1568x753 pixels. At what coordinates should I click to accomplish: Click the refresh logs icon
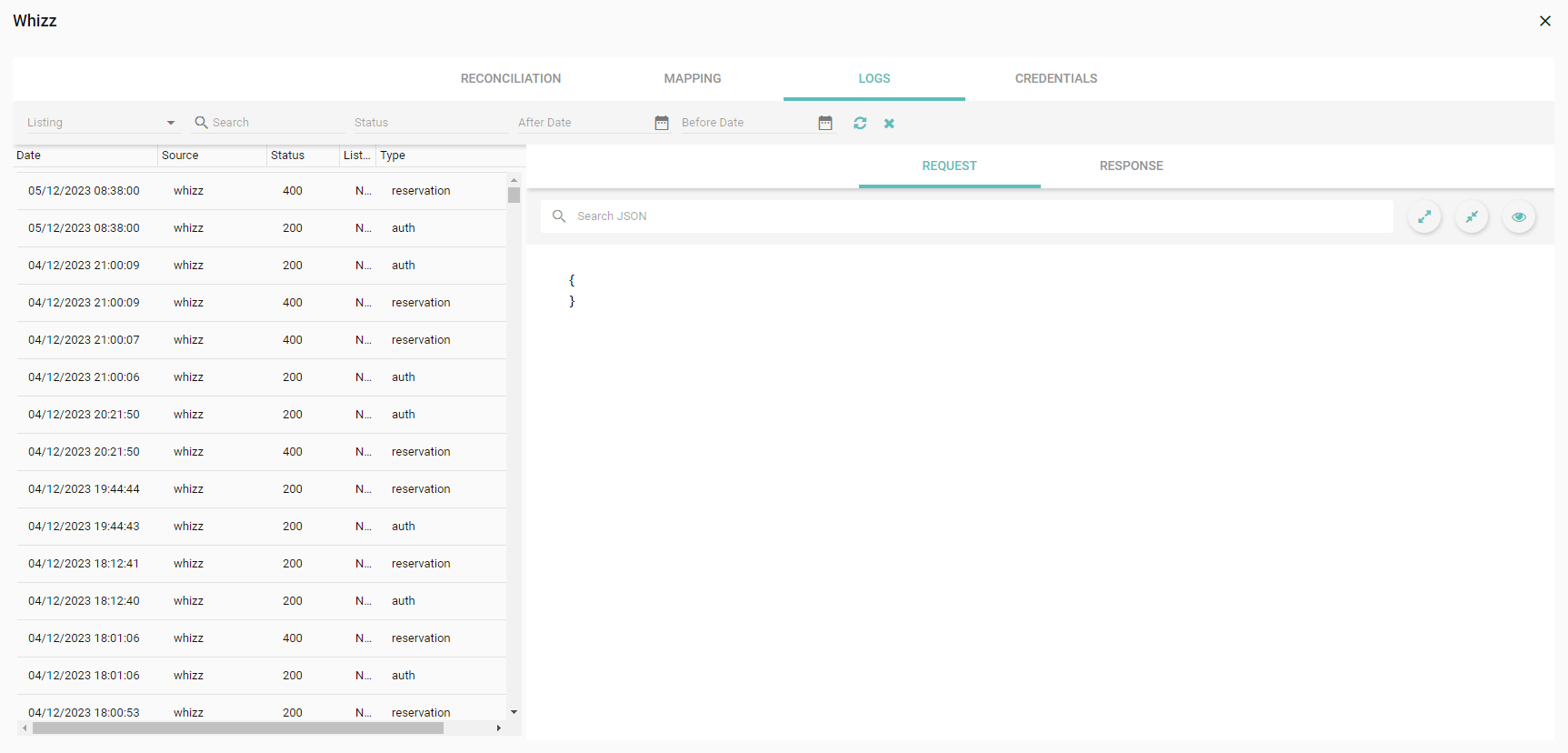(x=860, y=123)
